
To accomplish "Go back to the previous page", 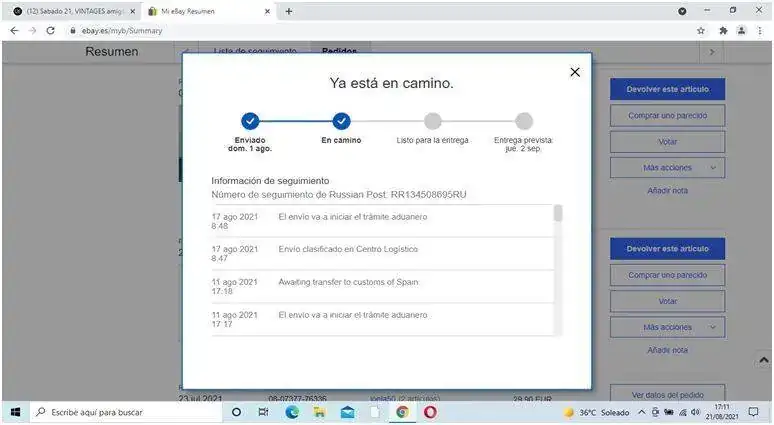I will click(x=14, y=31).
